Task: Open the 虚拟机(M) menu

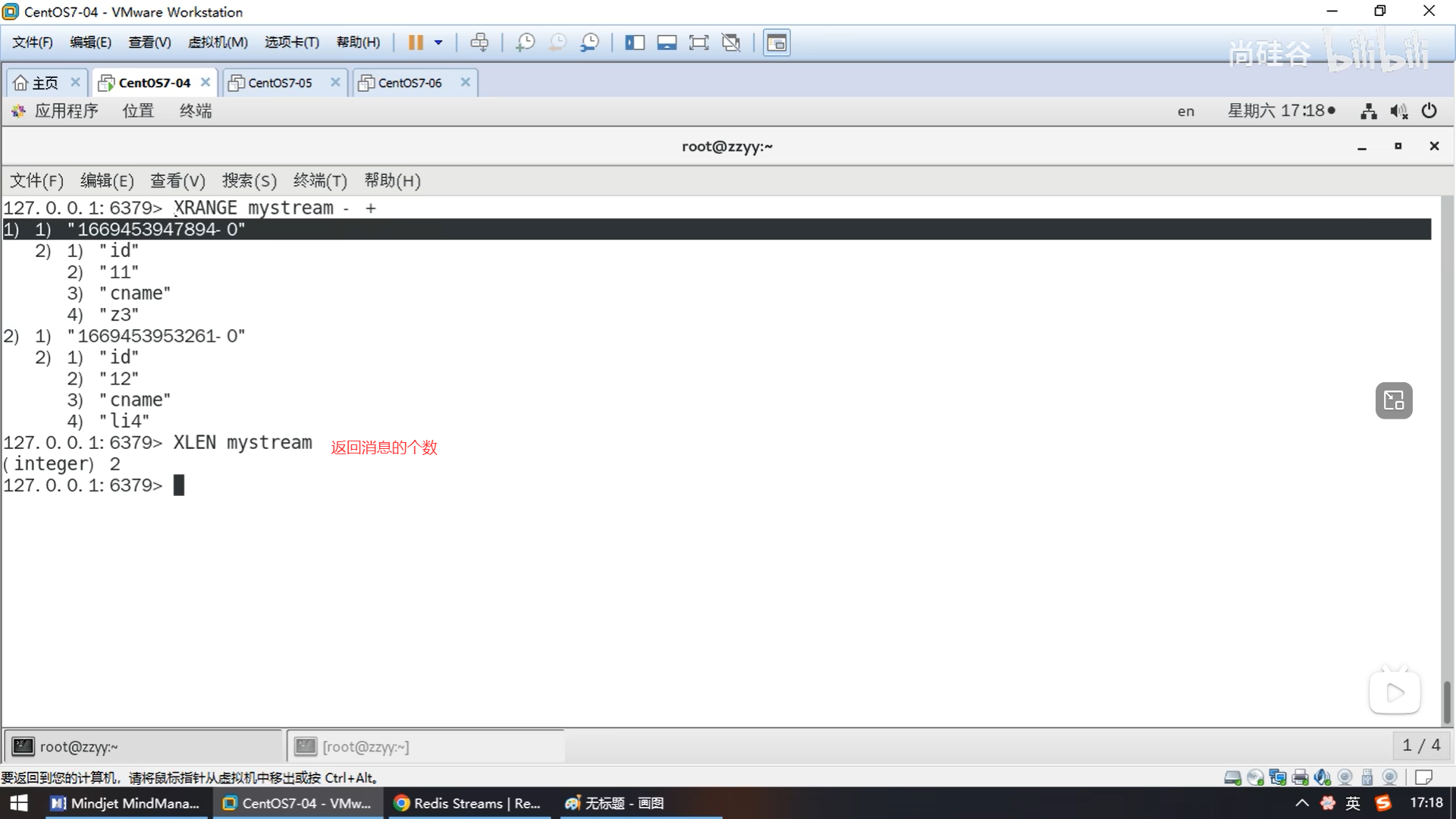Action: [218, 42]
